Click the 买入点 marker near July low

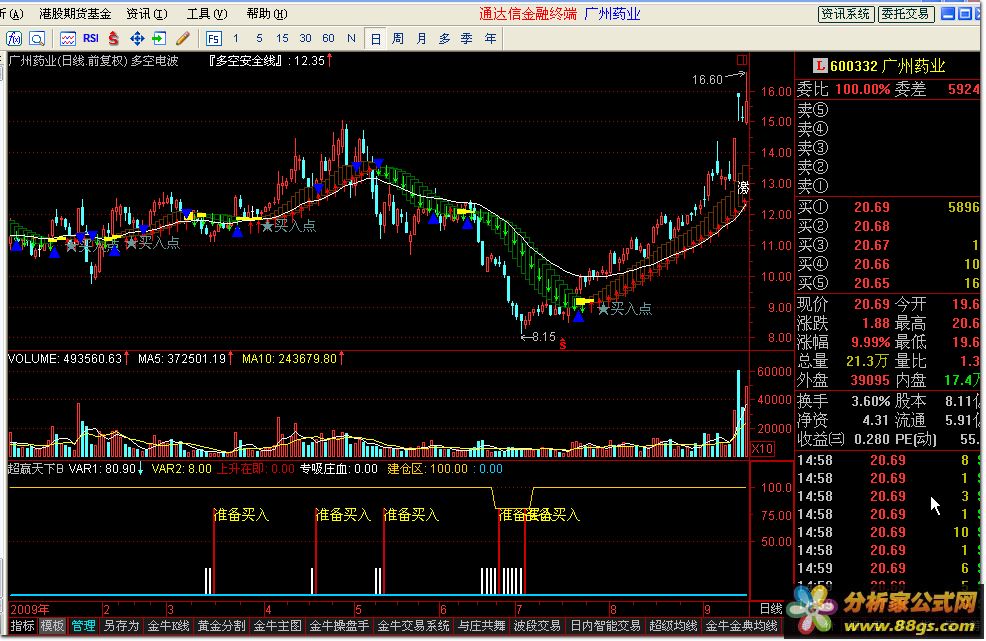[x=624, y=309]
